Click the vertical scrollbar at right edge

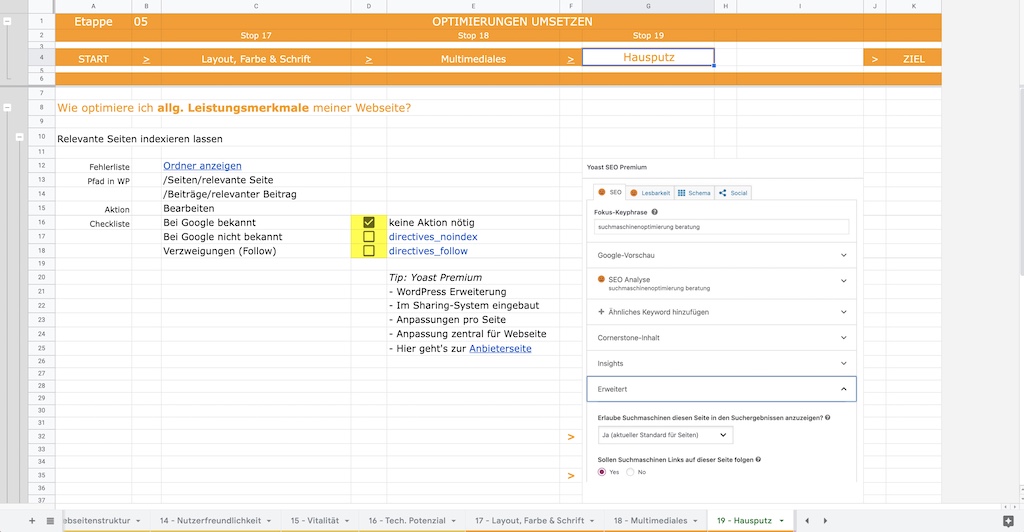click(1021, 183)
